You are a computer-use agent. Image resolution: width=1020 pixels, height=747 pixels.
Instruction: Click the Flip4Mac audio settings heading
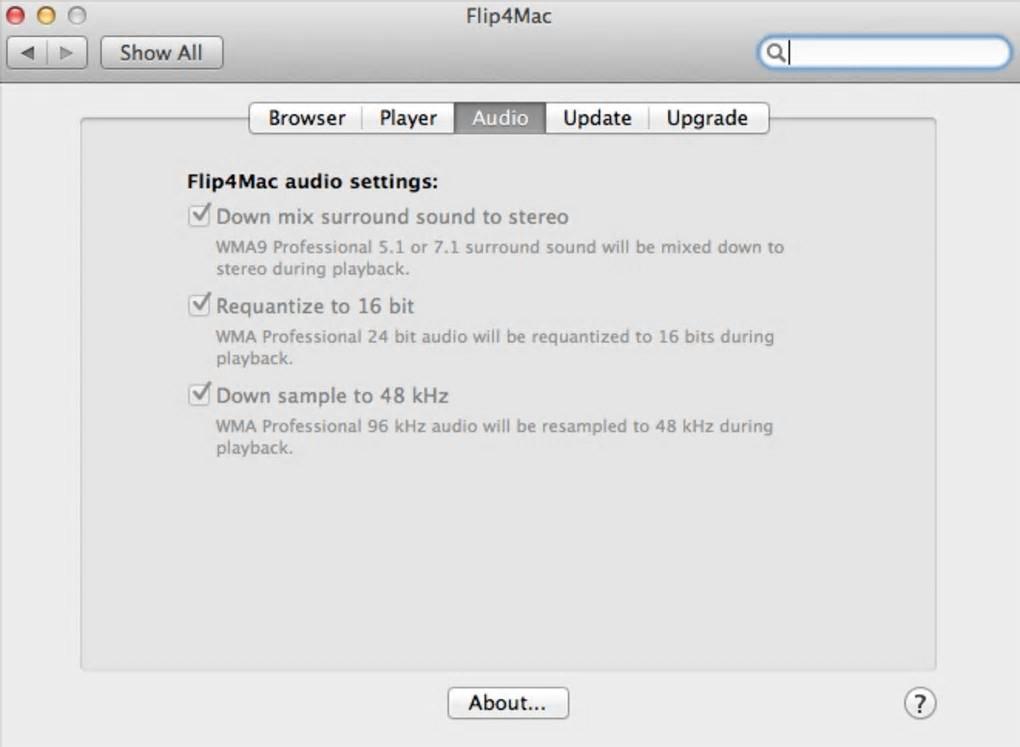(x=312, y=183)
